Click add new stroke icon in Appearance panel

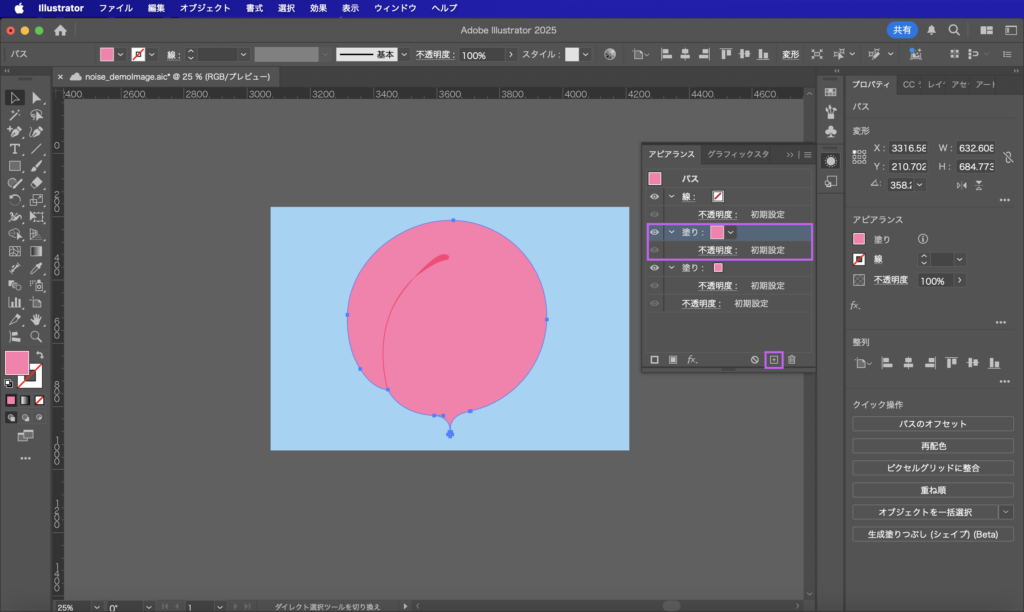point(654,360)
